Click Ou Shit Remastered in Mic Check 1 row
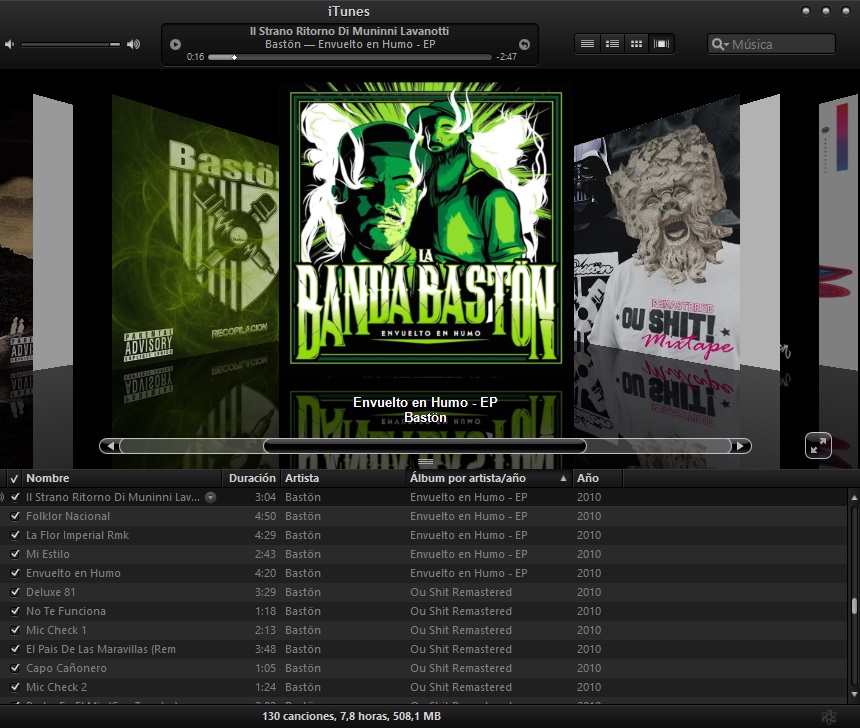Image resolution: width=860 pixels, height=728 pixels. click(461, 630)
